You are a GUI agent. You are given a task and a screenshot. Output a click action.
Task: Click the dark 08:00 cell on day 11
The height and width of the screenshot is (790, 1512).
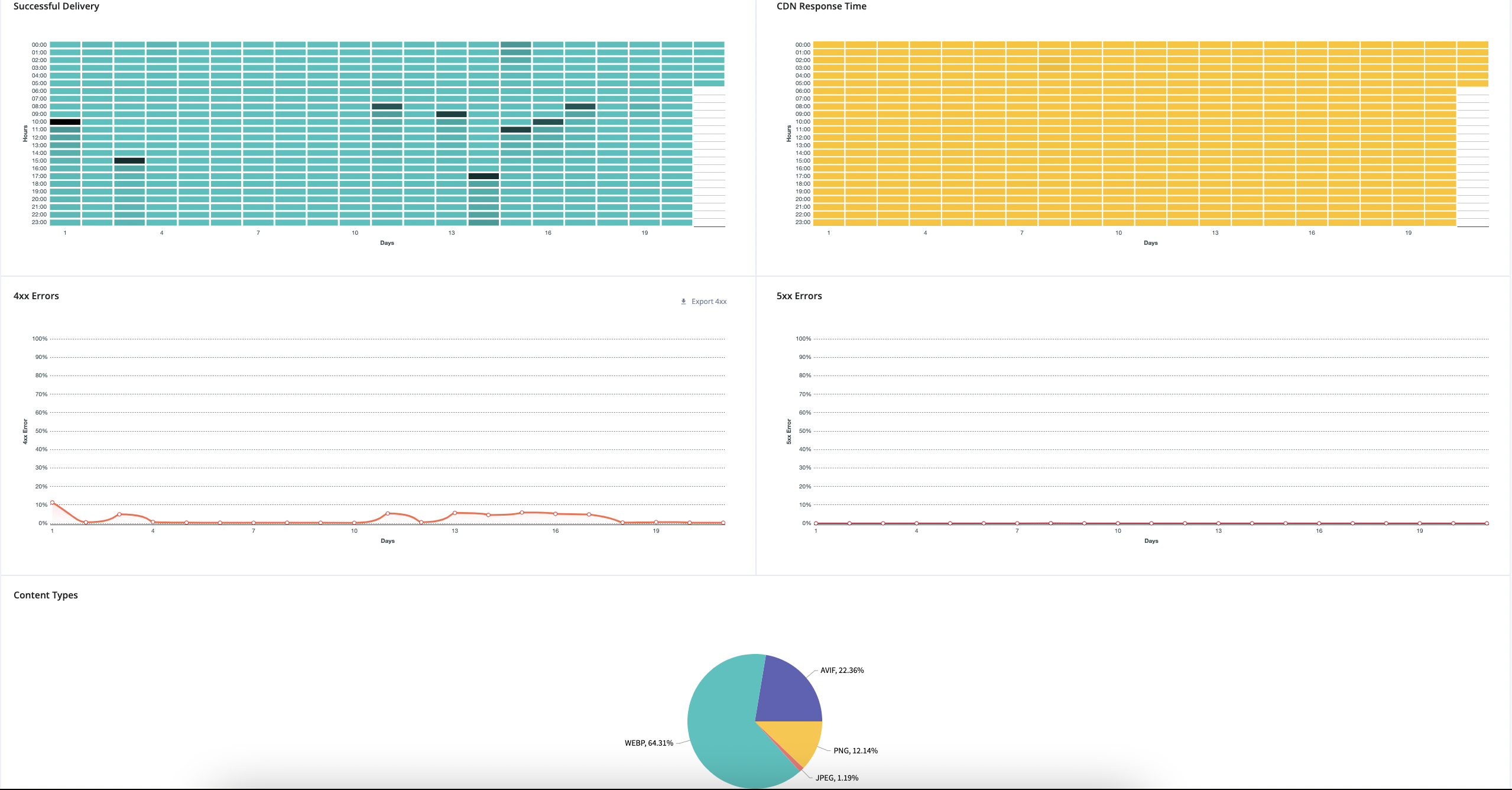387,106
